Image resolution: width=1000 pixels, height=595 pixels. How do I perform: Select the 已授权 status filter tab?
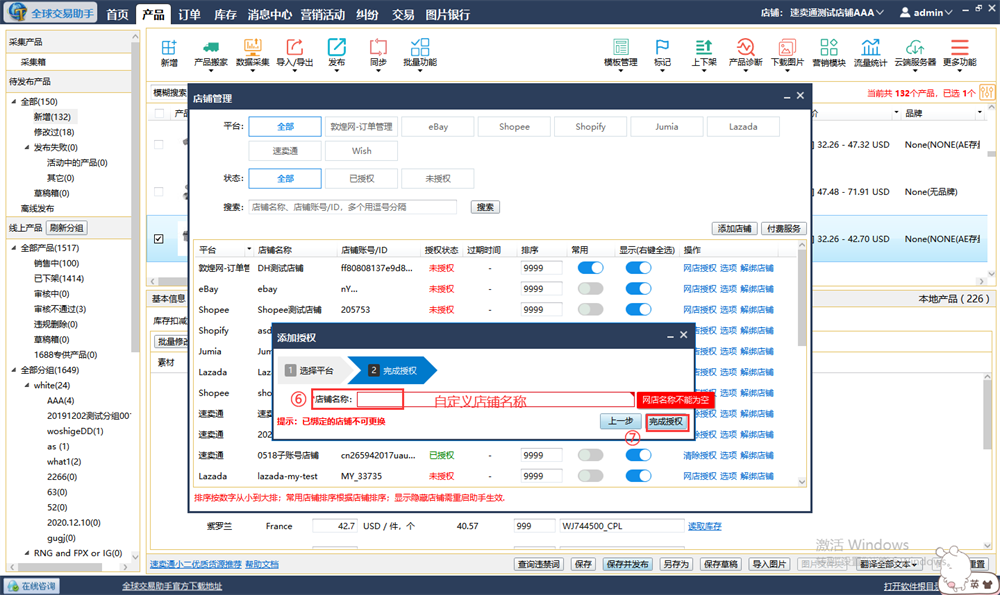362,179
